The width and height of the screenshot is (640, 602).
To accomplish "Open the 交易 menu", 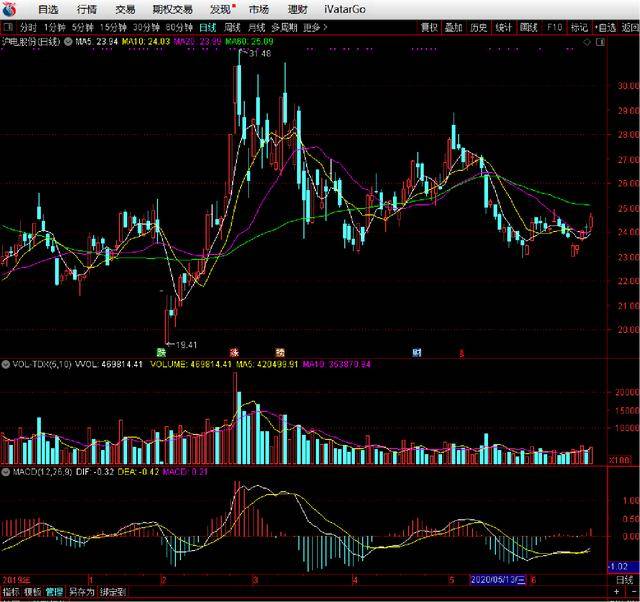I will [125, 9].
